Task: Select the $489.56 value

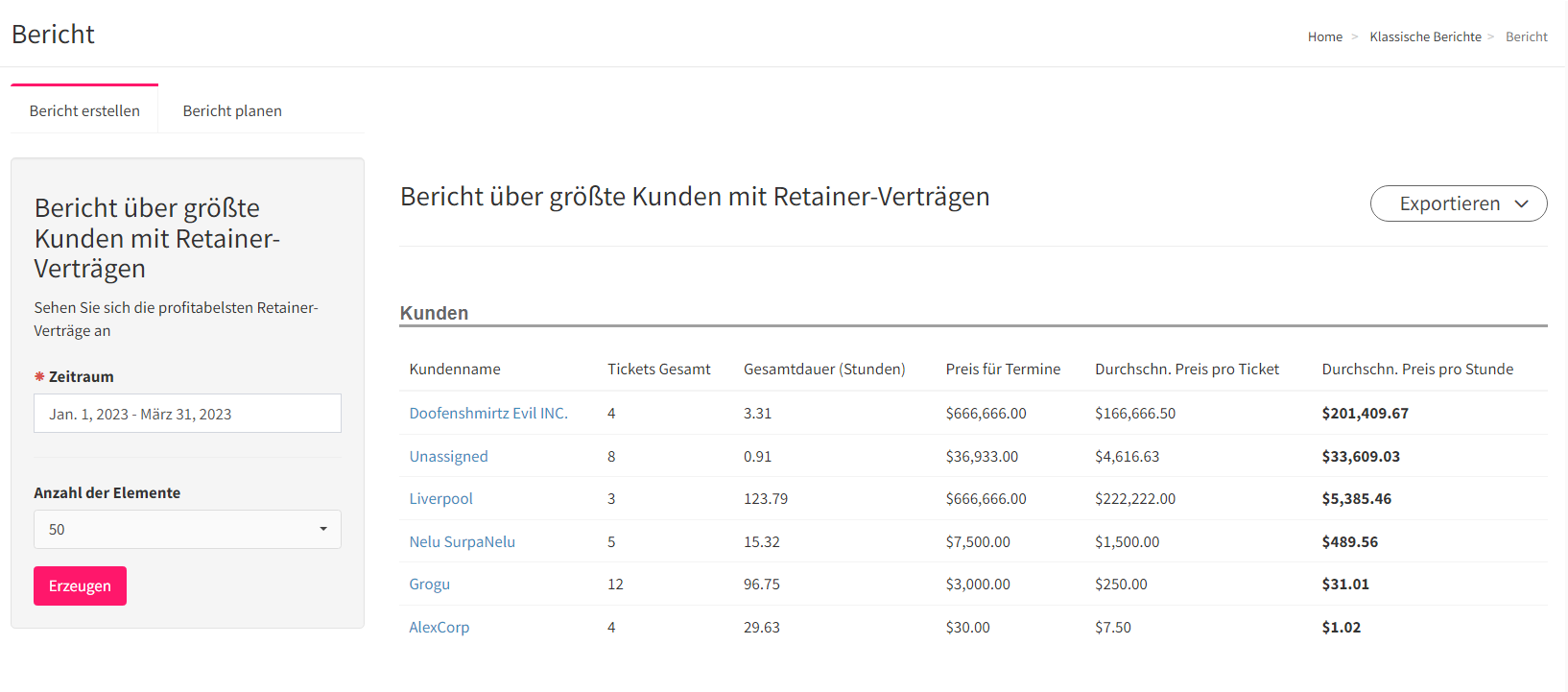Action: tap(1349, 541)
